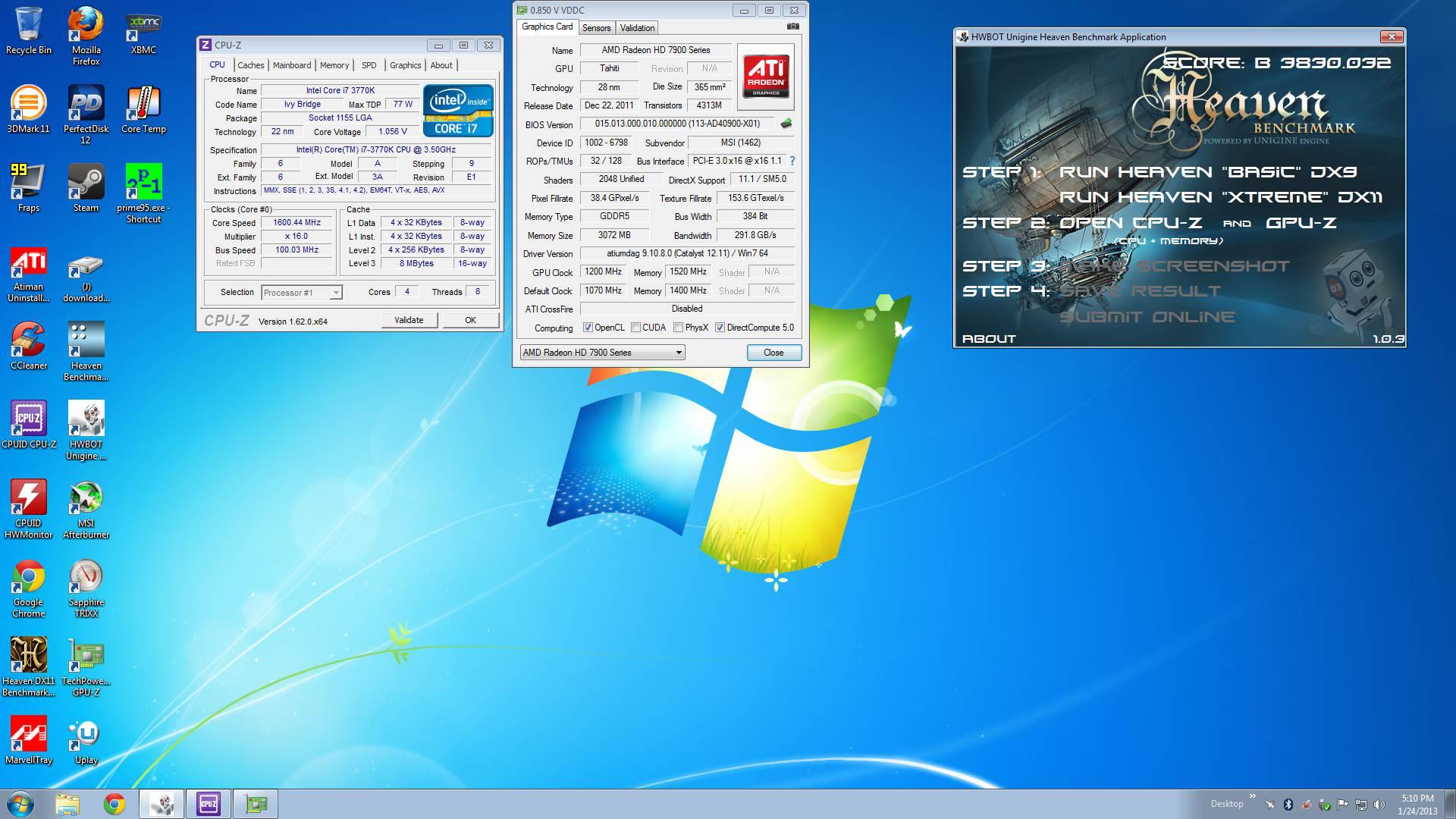Launch PerfectDisk 12 shortcut
1456x819 pixels.
pyautogui.click(x=86, y=115)
